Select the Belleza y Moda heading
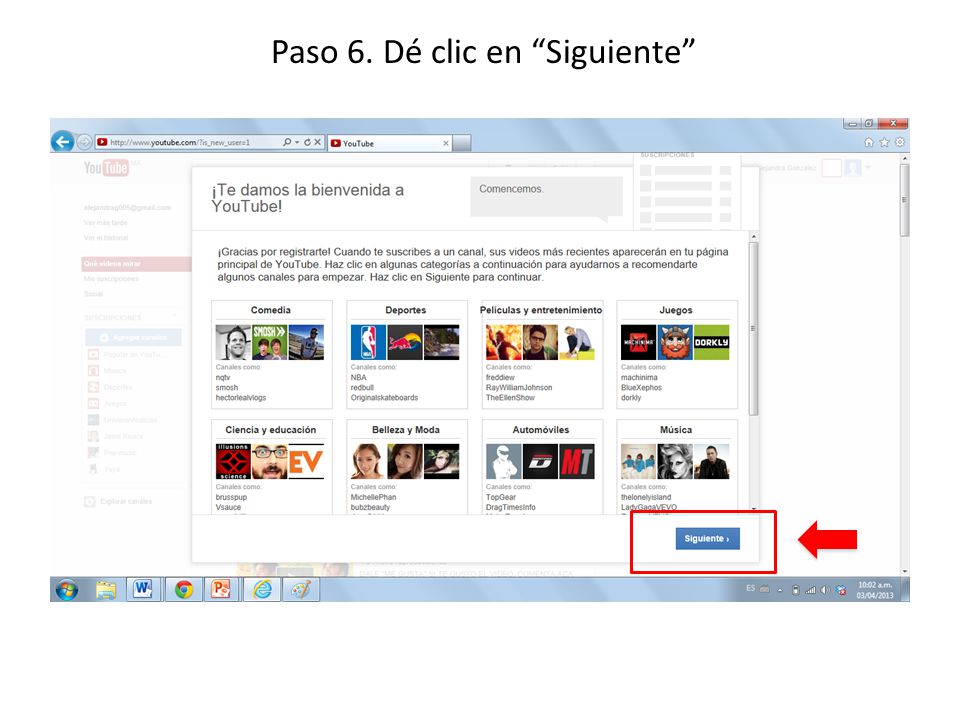This screenshot has height=720, width=960. [x=406, y=430]
